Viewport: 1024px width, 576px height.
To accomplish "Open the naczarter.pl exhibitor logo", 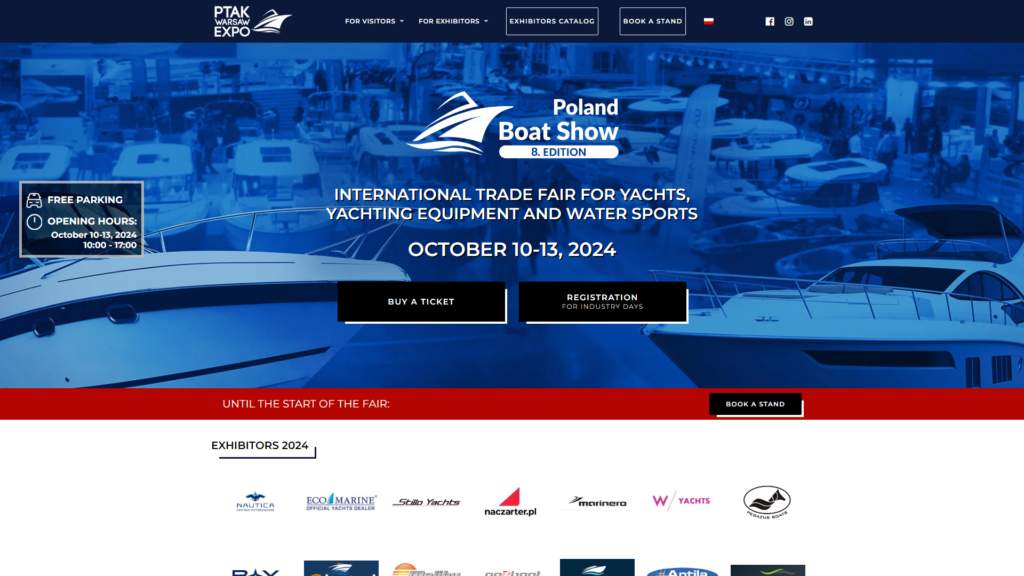I will (x=511, y=502).
